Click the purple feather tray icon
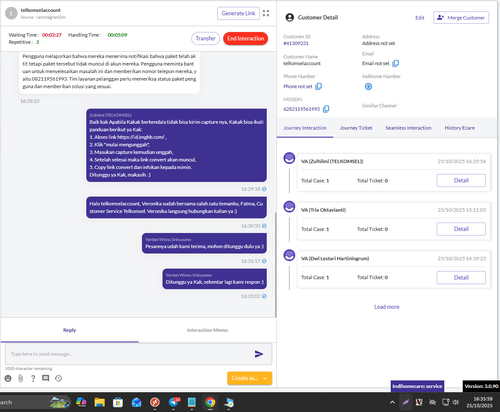Image resolution: width=500 pixels, height=412 pixels. point(405,402)
